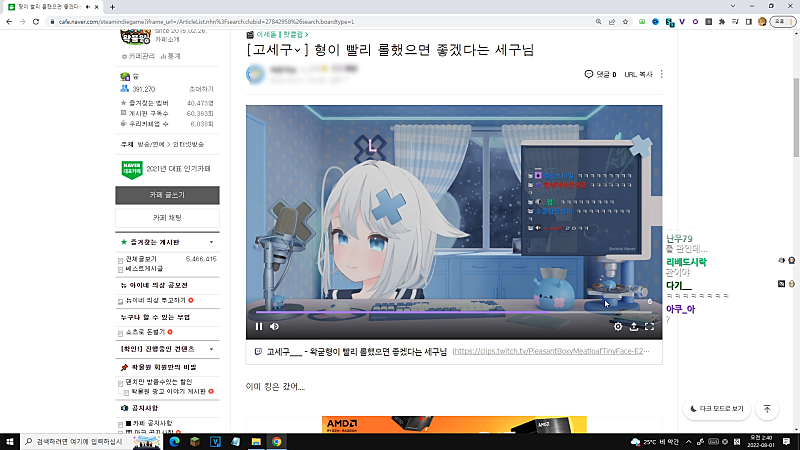800x450 pixels.
Task: Click the 카페 글쓰기 button
Action: point(167,195)
